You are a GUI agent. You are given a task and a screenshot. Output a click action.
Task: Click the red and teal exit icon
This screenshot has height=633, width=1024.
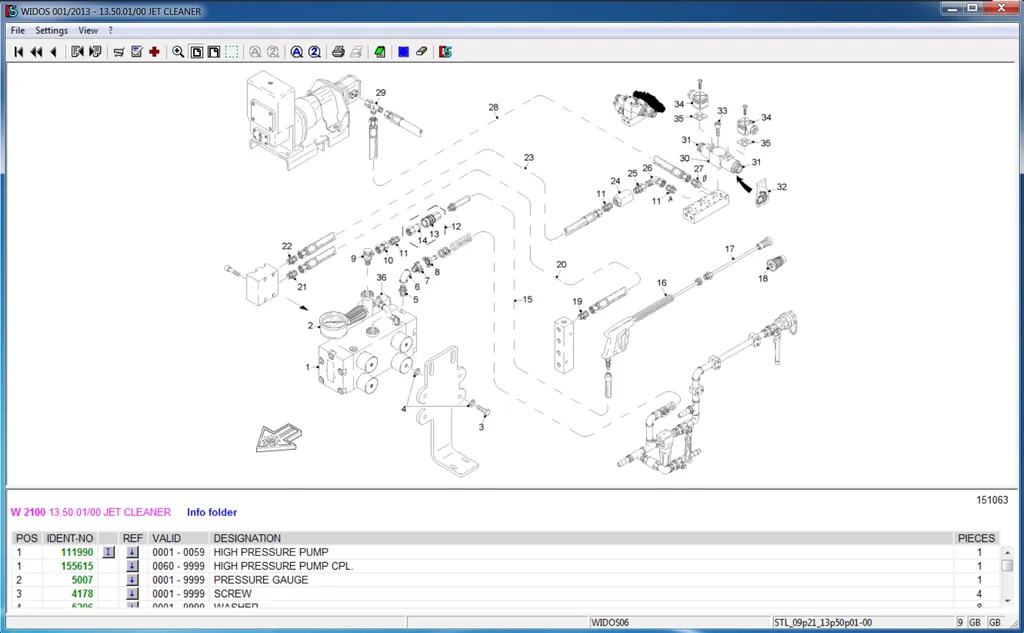tap(445, 52)
